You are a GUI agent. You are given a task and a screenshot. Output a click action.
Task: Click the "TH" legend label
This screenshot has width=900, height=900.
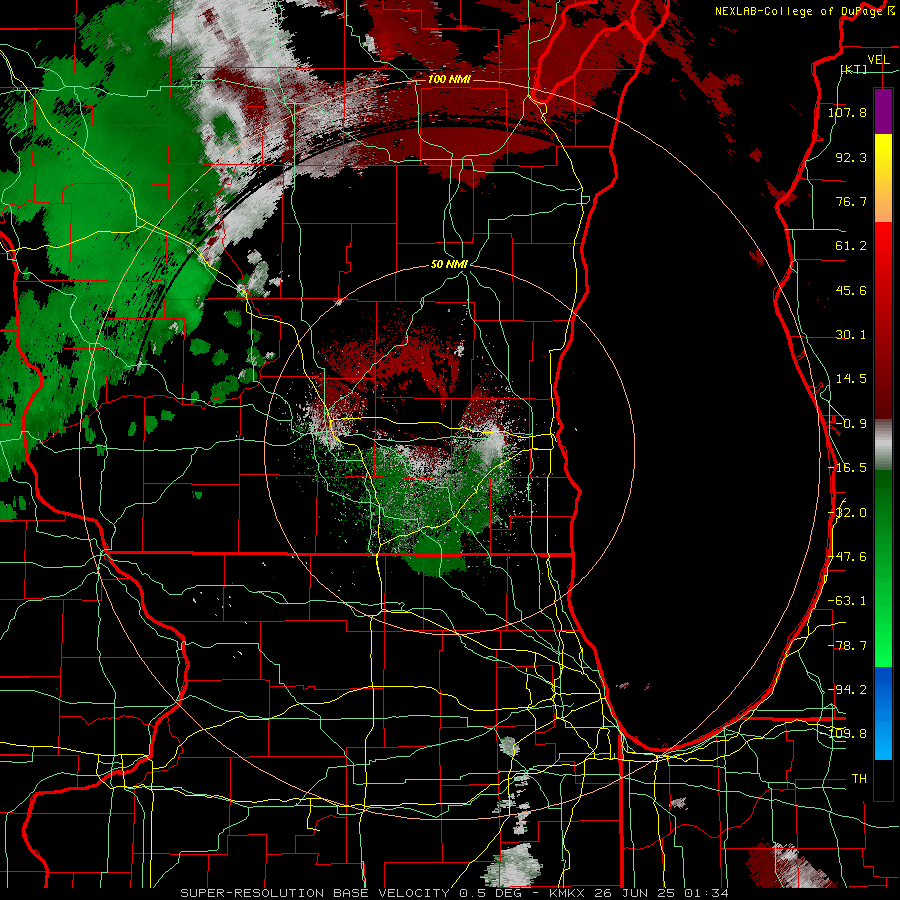coord(859,778)
